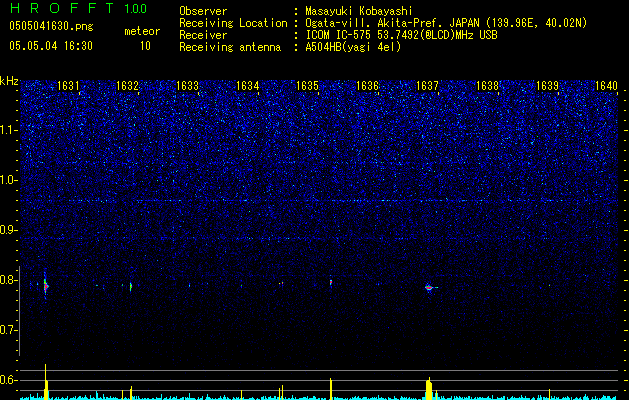Click the meteor echo at 1632
The image size is (629, 400).
click(x=131, y=286)
